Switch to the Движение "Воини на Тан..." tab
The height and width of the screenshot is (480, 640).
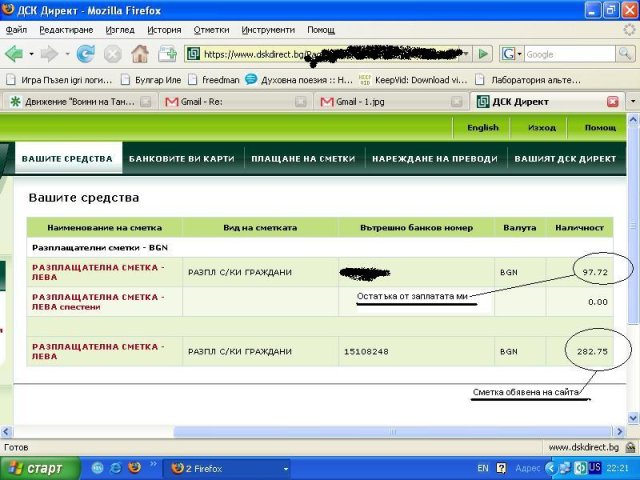(78, 102)
